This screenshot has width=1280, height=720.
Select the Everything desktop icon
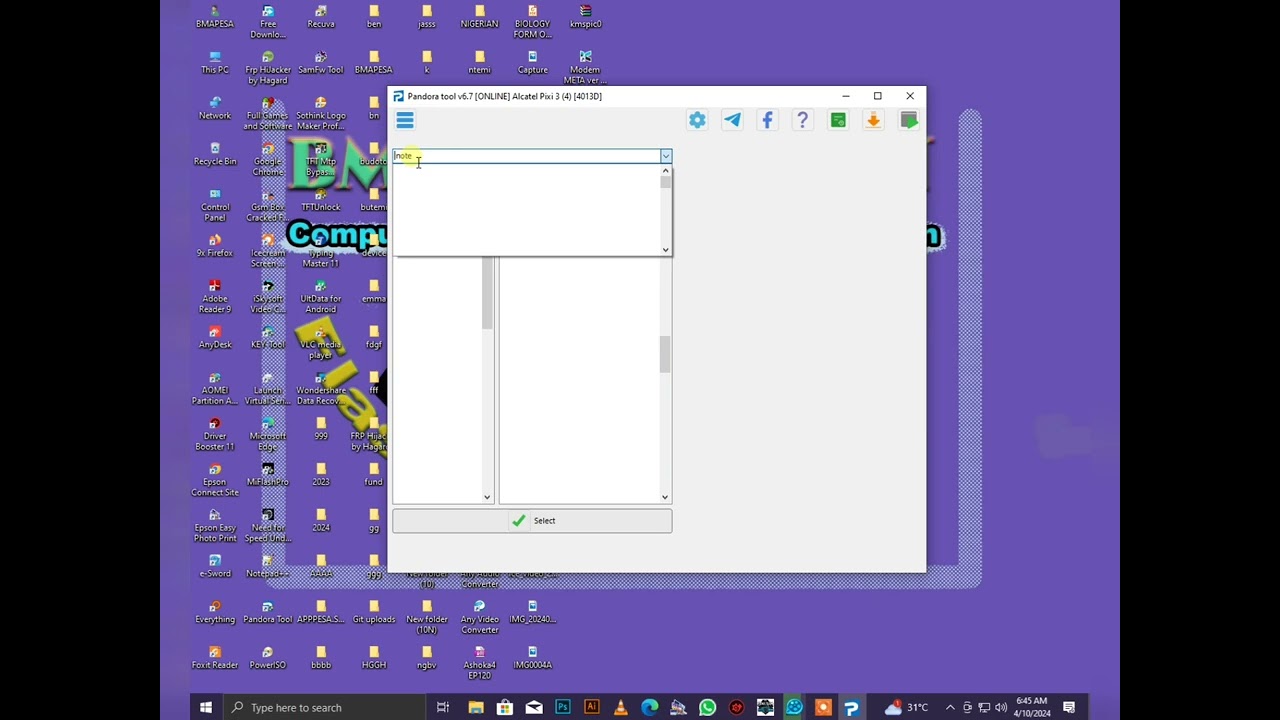[215, 613]
